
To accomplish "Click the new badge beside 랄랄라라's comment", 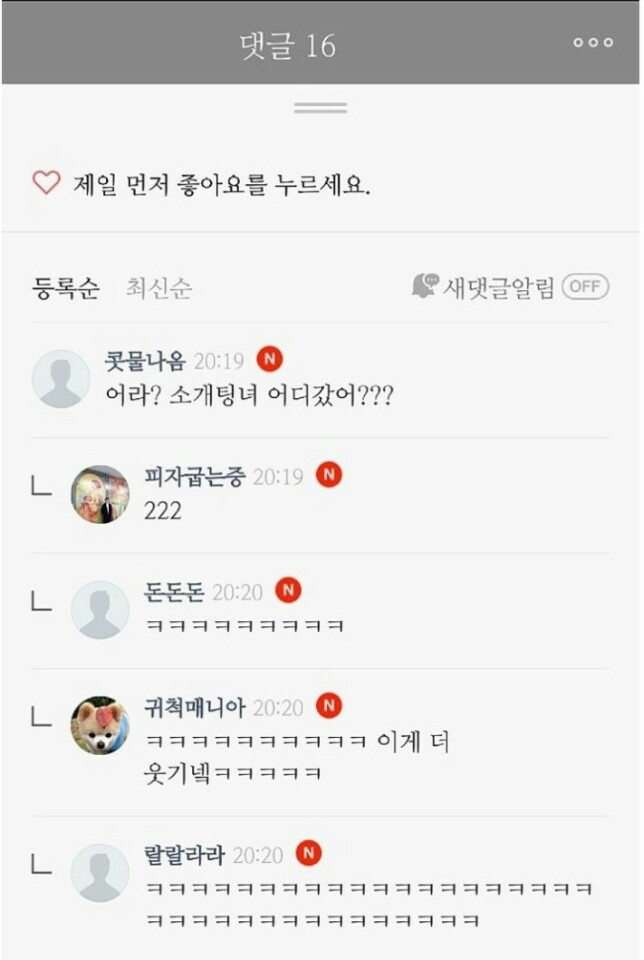I will [x=308, y=853].
